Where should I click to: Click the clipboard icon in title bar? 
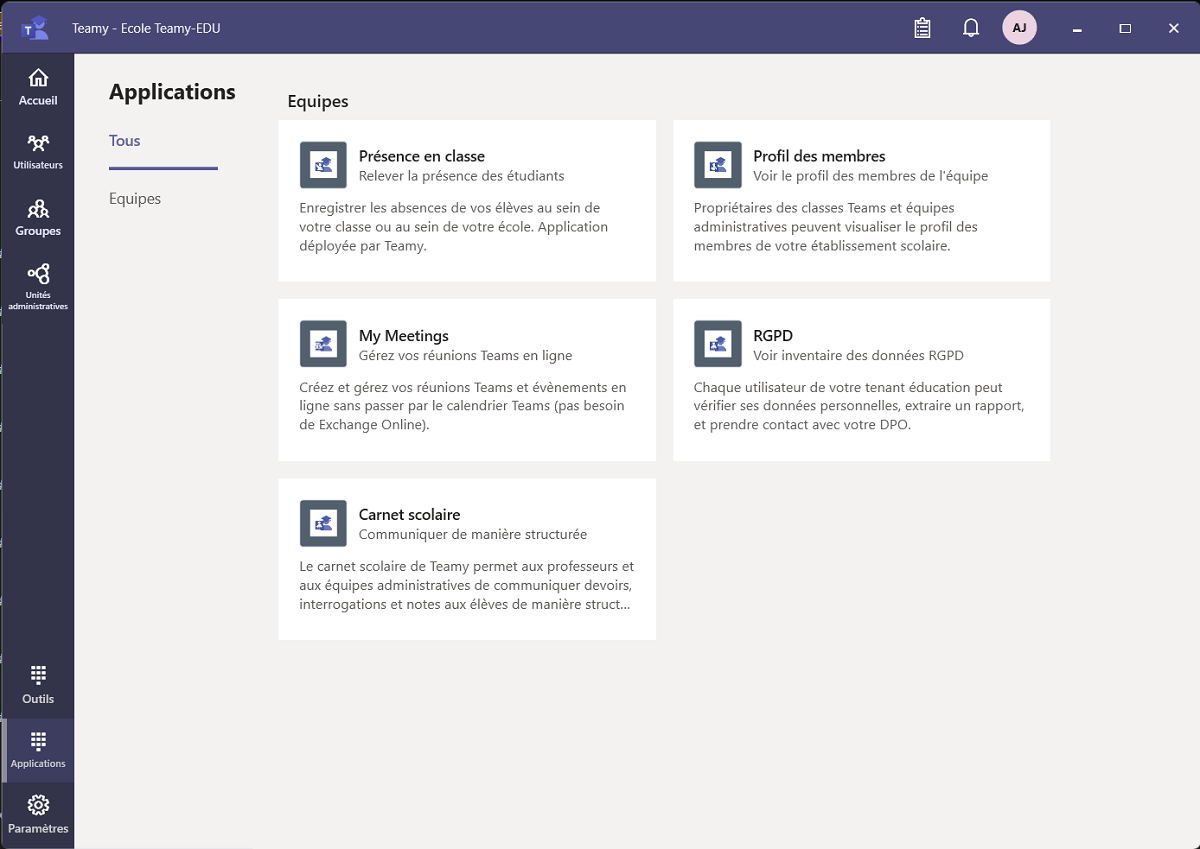[922, 28]
